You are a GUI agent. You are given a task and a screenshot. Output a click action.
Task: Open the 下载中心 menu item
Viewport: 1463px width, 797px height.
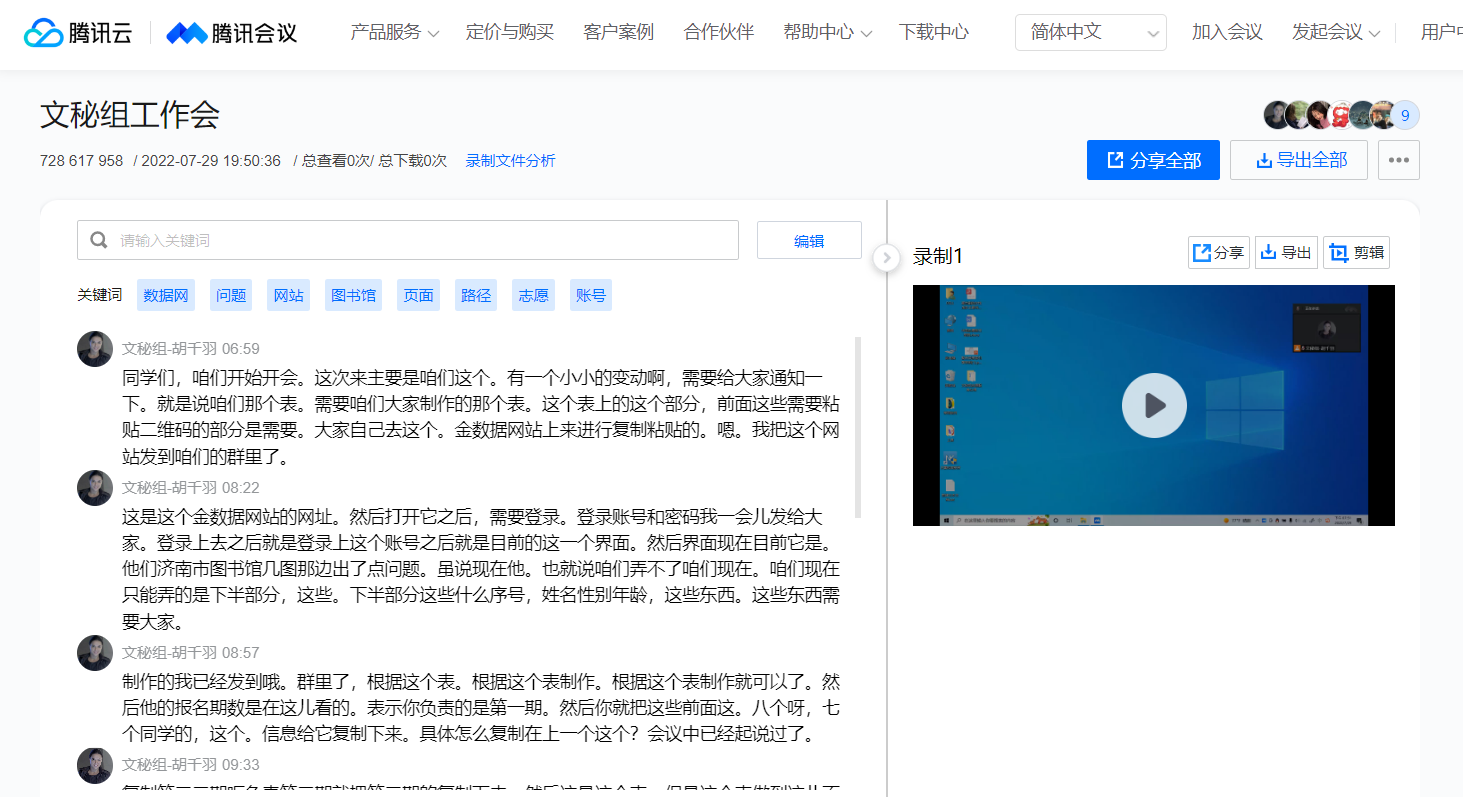tap(933, 32)
